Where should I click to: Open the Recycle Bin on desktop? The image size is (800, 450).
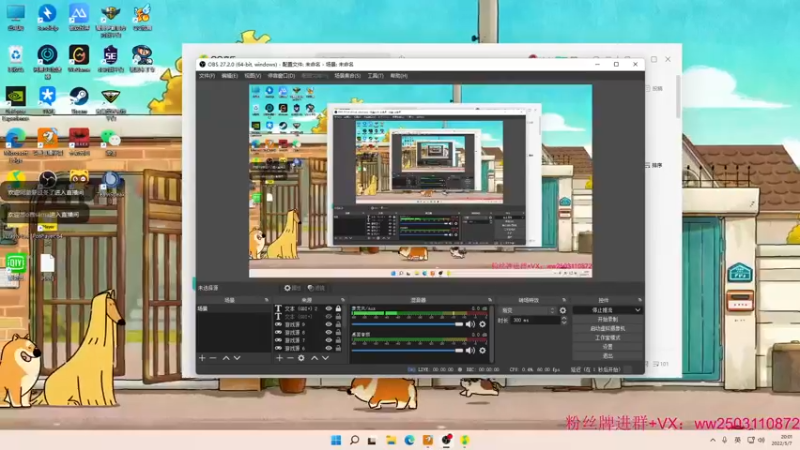(16, 58)
